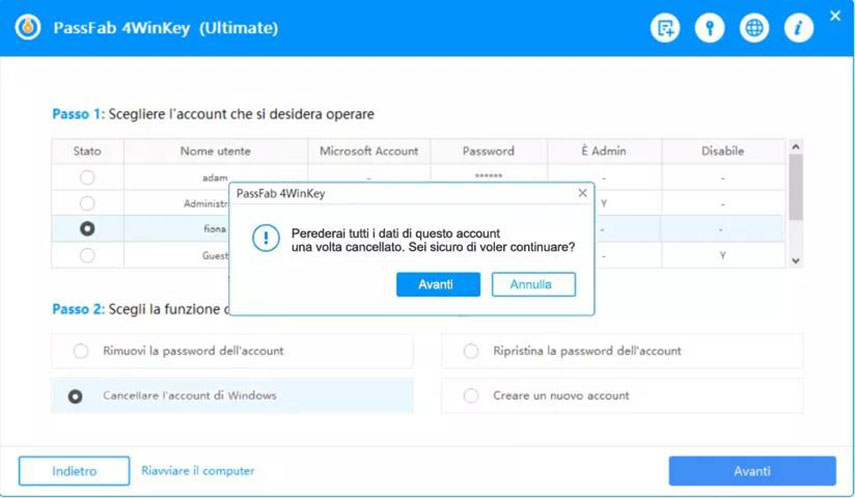Open the key license icon

click(709, 28)
